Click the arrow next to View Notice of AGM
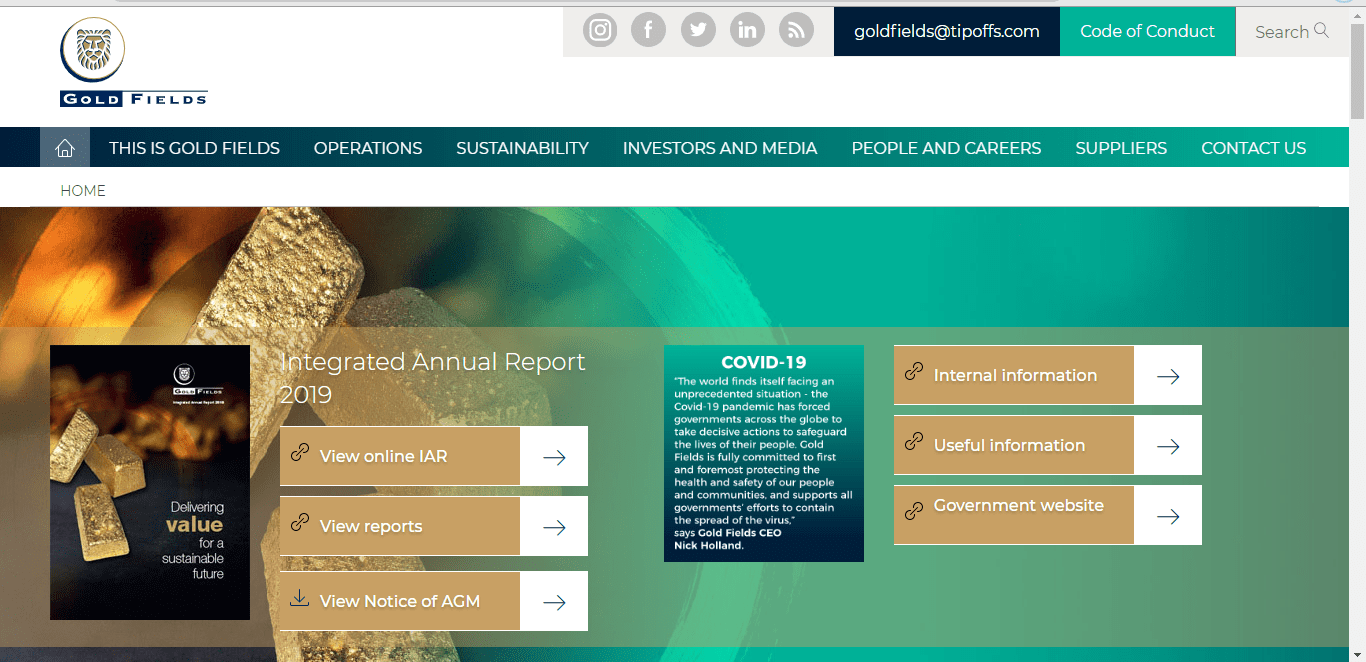1366x662 pixels. 554,602
